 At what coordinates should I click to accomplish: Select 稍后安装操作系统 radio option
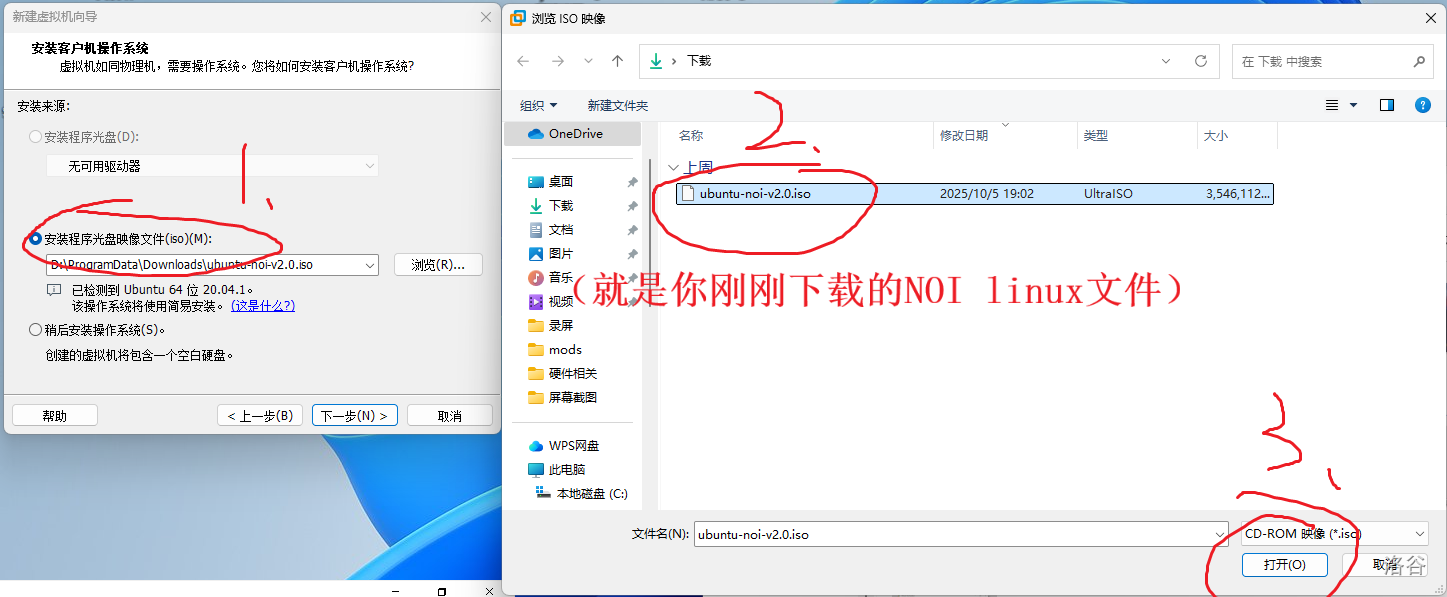[x=37, y=329]
